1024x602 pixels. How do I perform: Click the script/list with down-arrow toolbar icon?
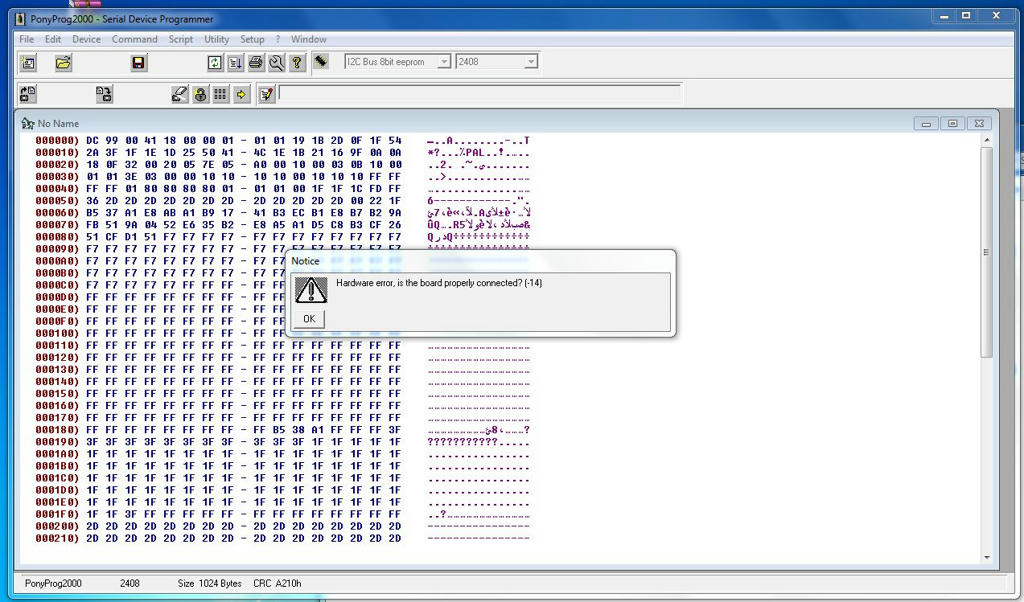click(235, 63)
